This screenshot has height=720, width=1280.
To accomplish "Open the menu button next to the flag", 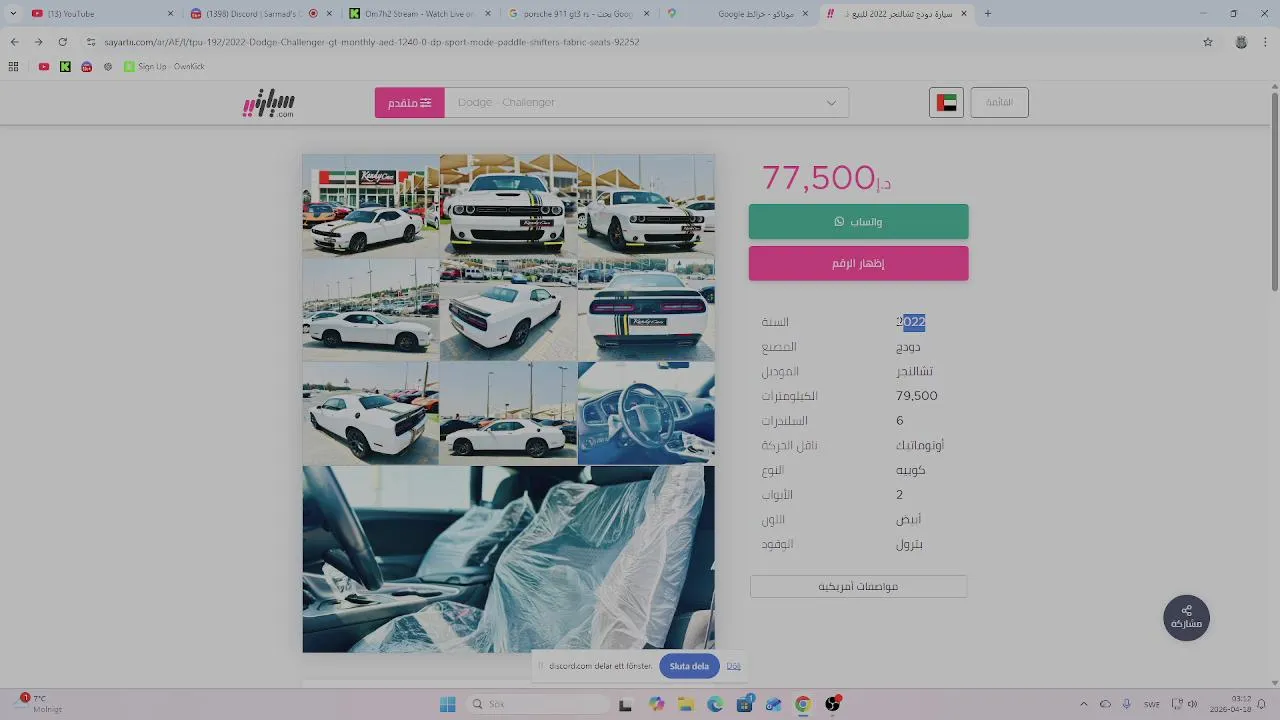I will pos(999,102).
